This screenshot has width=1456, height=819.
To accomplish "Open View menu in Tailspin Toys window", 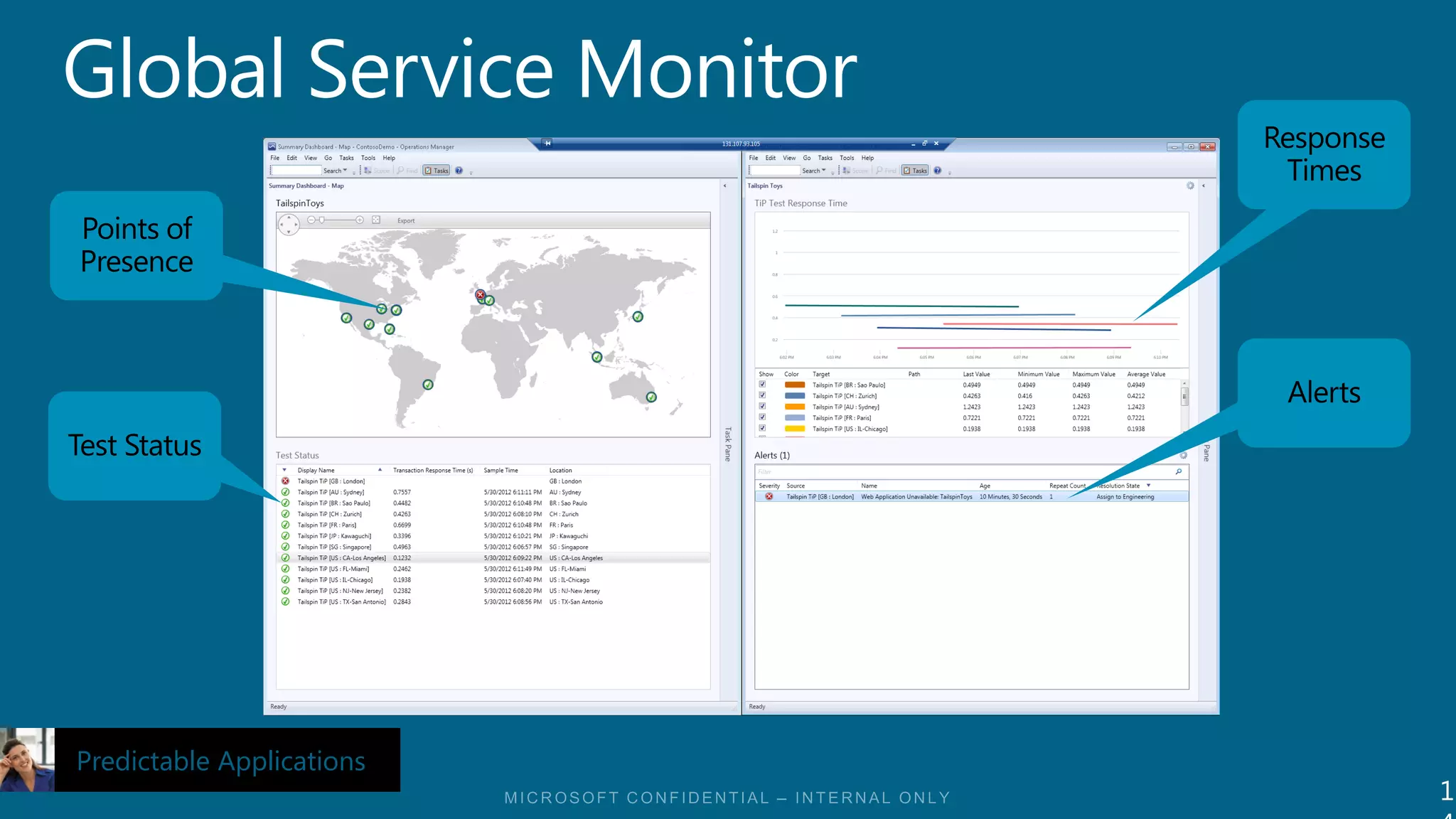I will [x=789, y=158].
